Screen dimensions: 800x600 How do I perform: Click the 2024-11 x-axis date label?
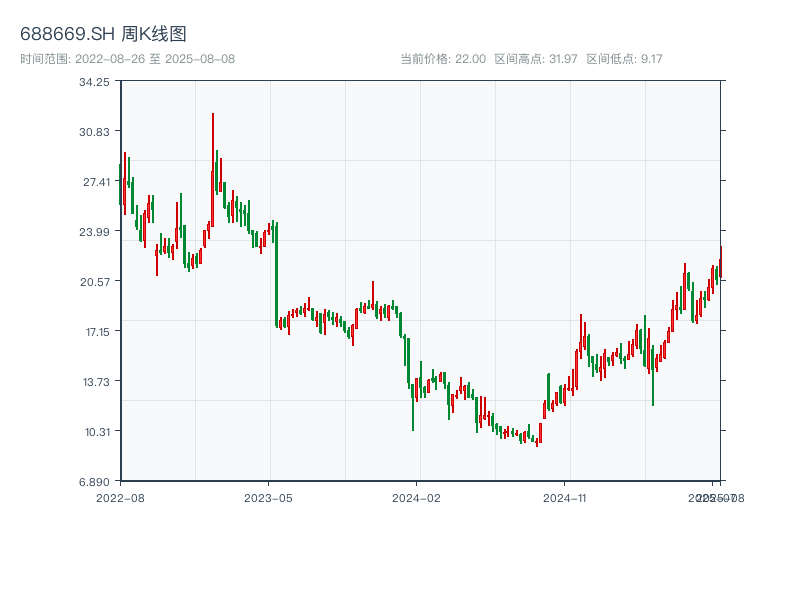(564, 497)
